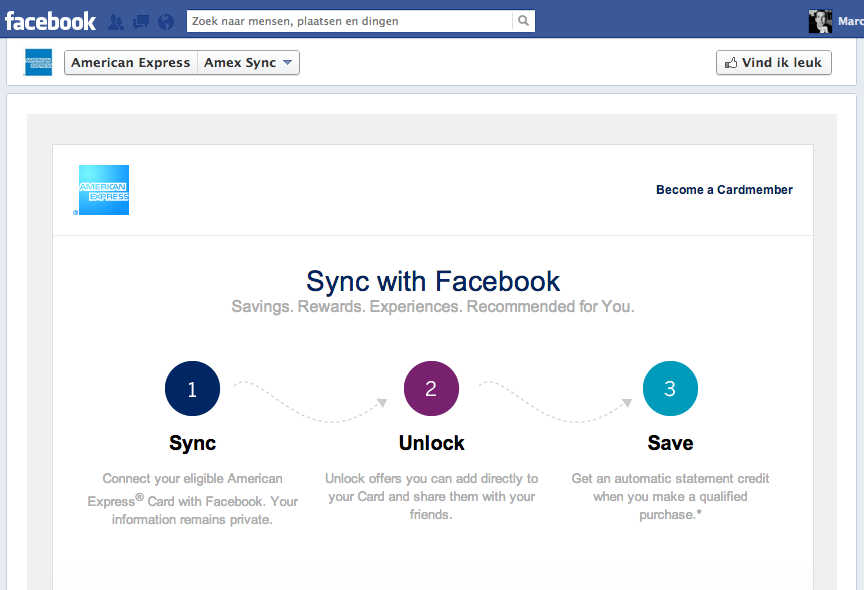Screen dimensions: 864x590
Task: Open the profile name in top bar
Action: tap(851, 21)
